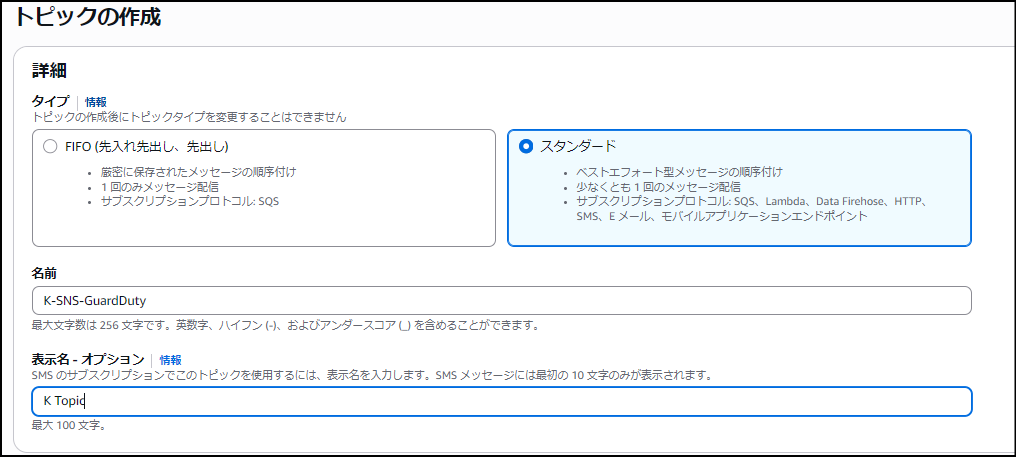This screenshot has height=457, width=1016.
Task: Click the ベストエフォート型メッセージの順序付け bullet
Action: coord(679,172)
